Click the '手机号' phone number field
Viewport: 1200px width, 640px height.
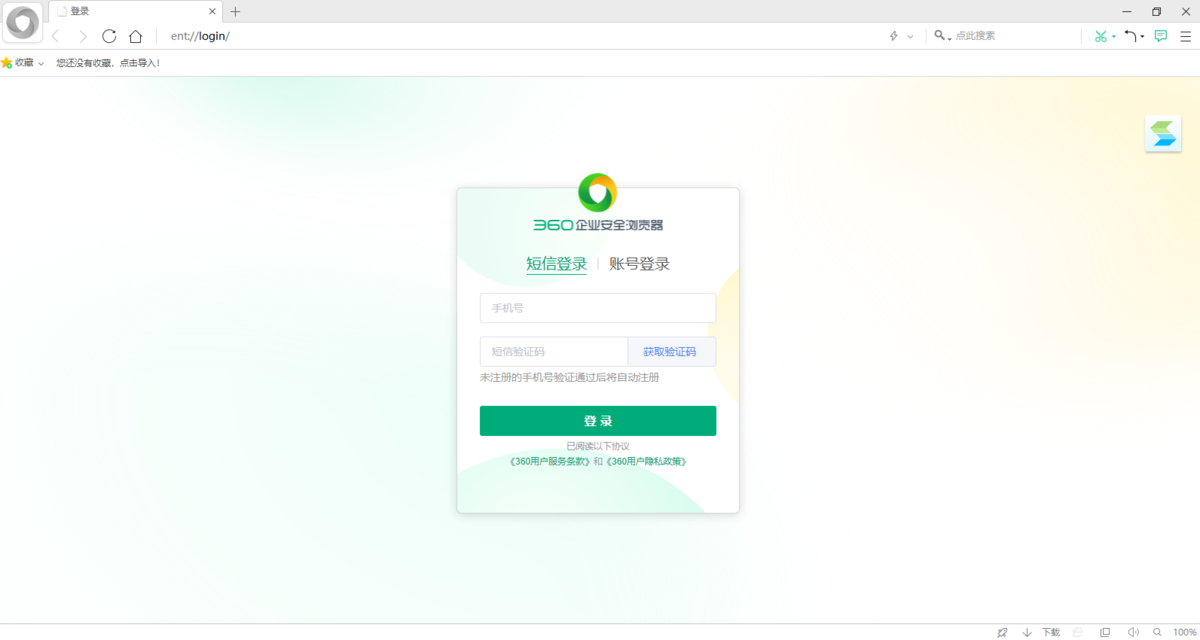pos(598,308)
